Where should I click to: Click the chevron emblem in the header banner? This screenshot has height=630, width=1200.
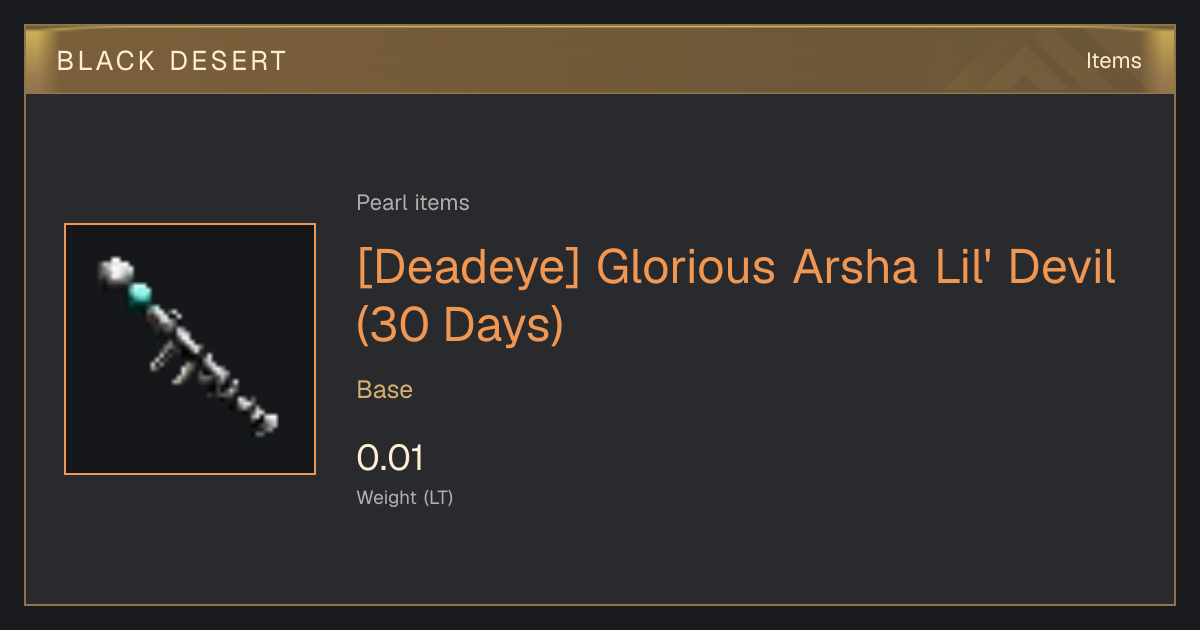click(x=1030, y=60)
